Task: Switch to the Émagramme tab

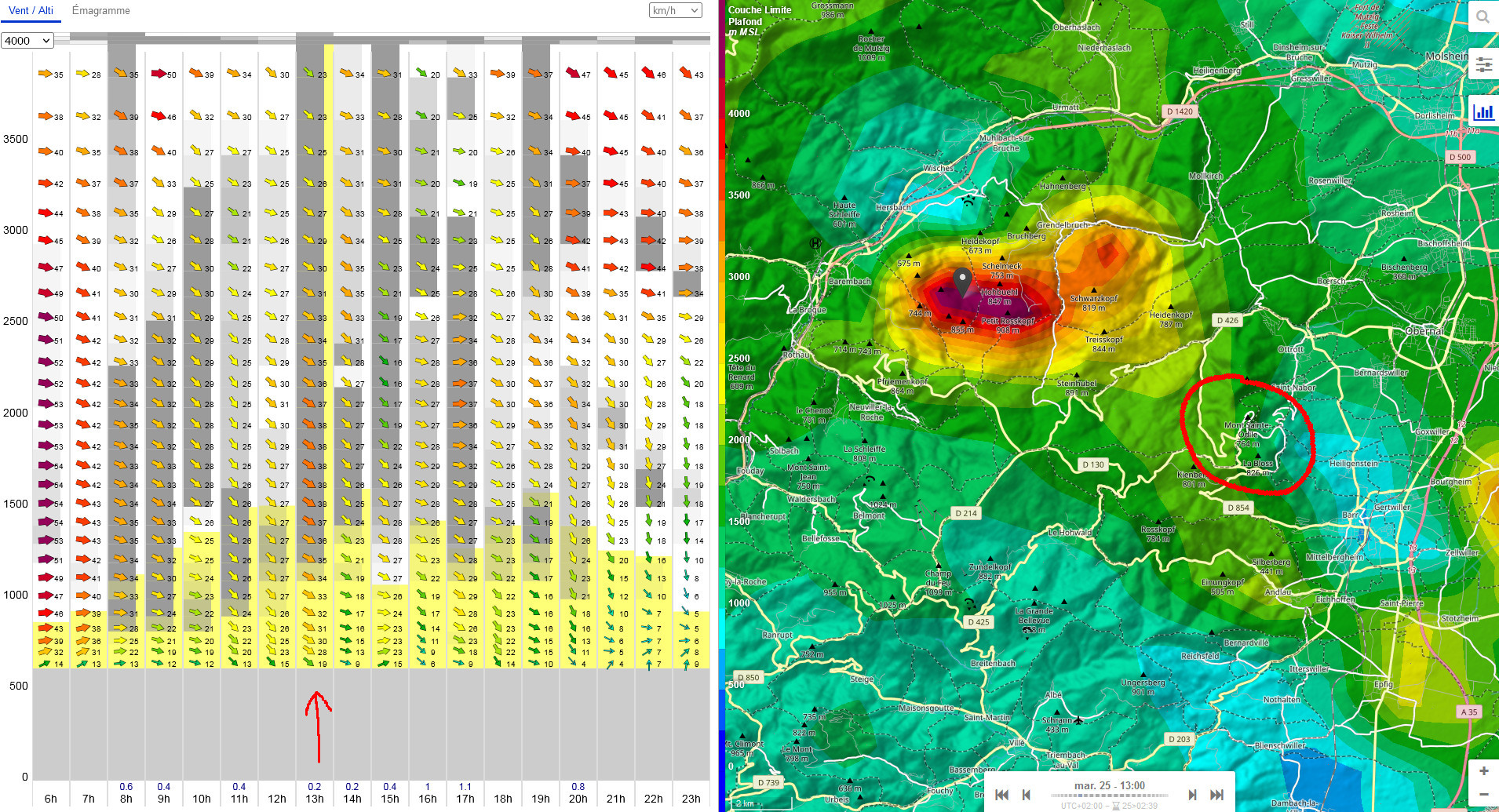Action: pos(100,11)
